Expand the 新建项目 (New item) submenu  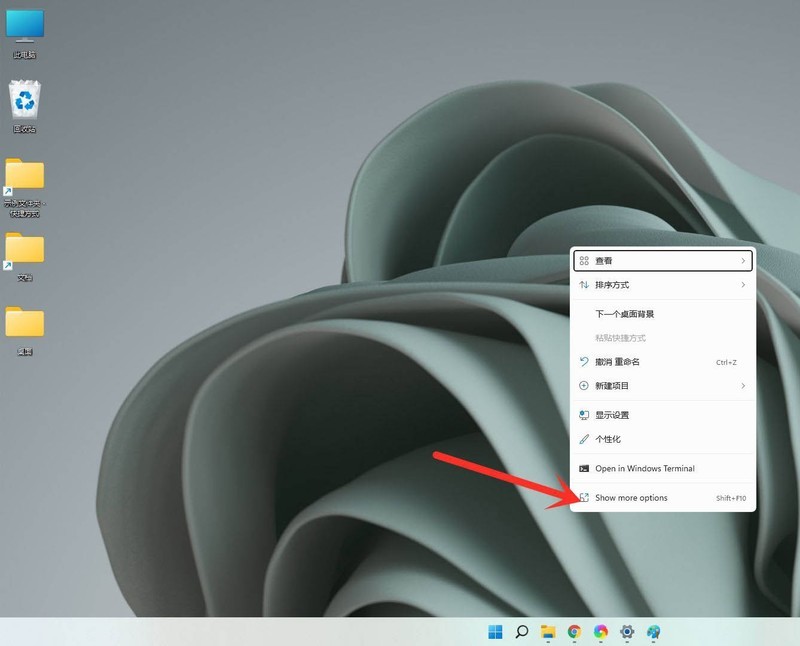[662, 386]
